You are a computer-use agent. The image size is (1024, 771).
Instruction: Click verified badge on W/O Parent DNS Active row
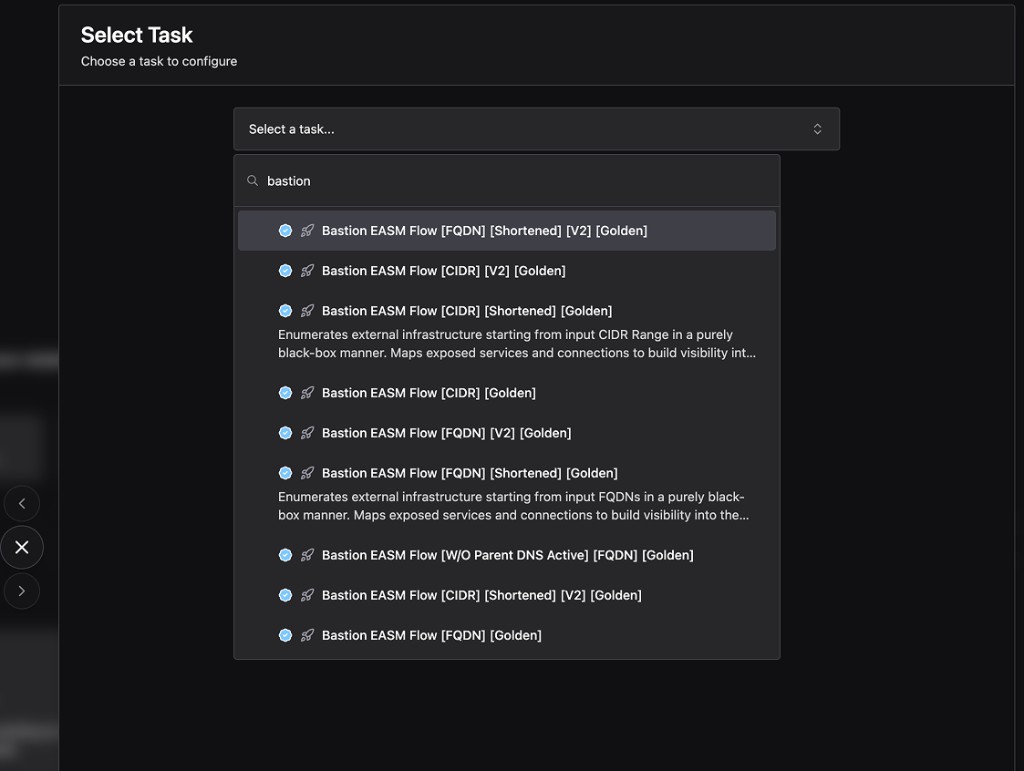pos(285,555)
